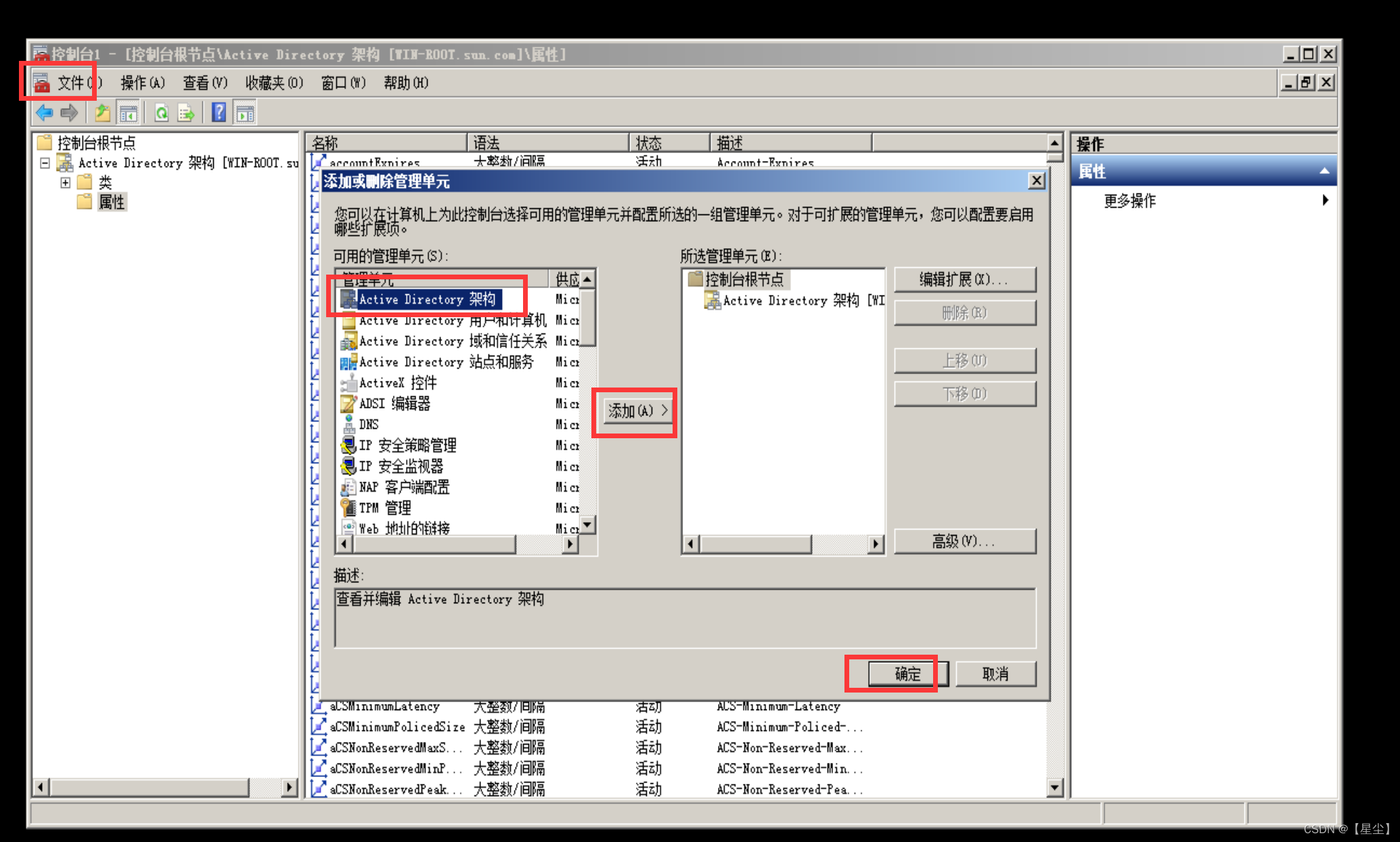Open the 文件 menu
Screen dimensions: 1400x842
click(x=71, y=83)
